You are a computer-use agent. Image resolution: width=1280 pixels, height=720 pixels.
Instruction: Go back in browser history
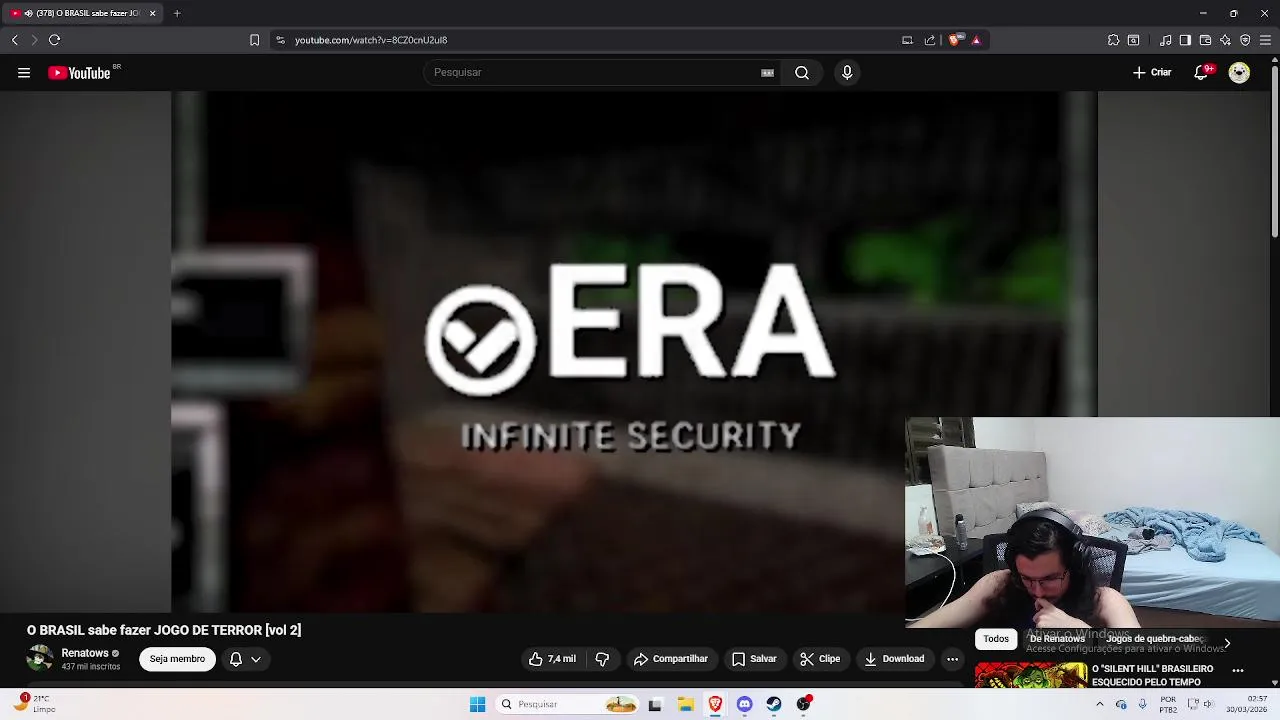click(15, 40)
